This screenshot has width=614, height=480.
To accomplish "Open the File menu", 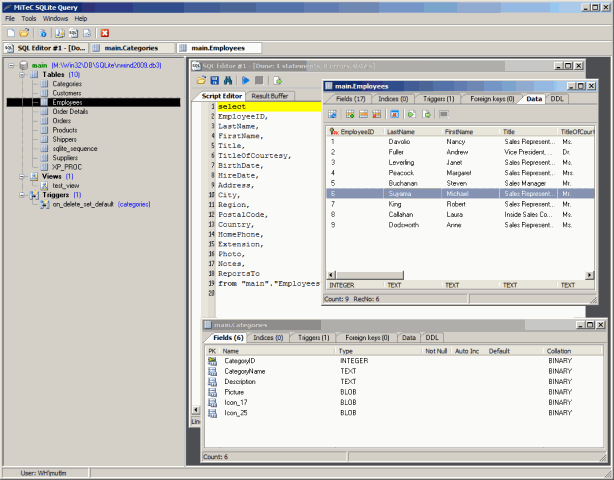I will click(10, 18).
